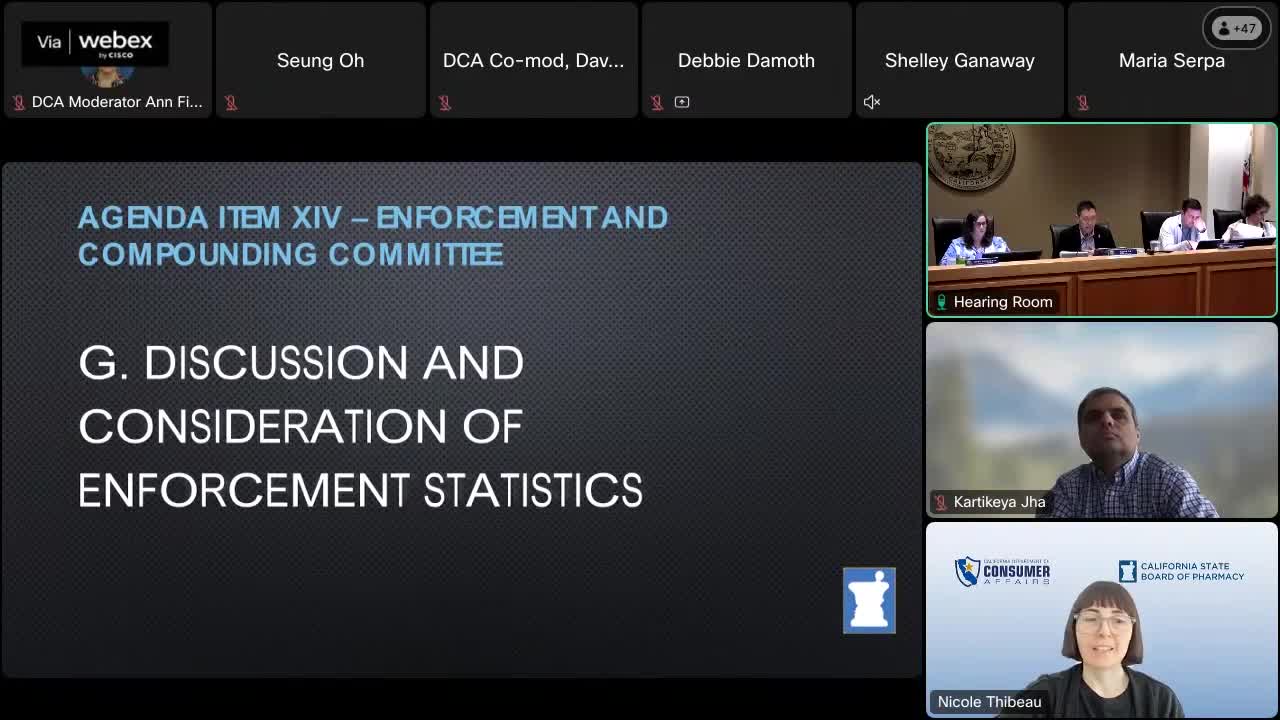Click DCA Moderator's muted microphone icon
The image size is (1280, 720).
pyautogui.click(x=18, y=102)
